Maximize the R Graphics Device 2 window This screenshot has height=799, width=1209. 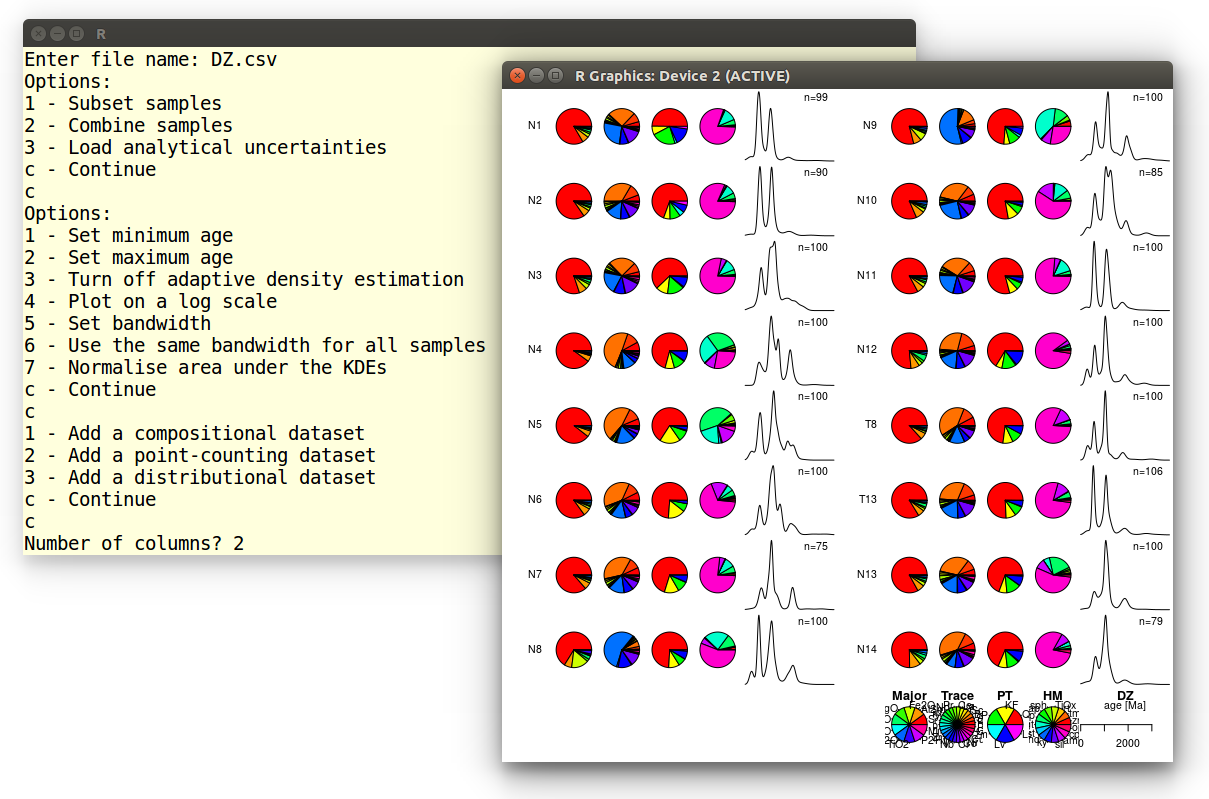click(x=555, y=76)
